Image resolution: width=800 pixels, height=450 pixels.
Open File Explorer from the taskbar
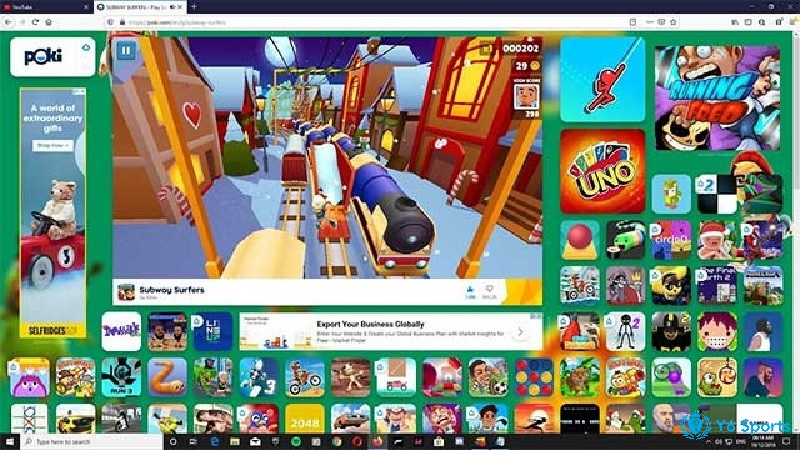235,442
